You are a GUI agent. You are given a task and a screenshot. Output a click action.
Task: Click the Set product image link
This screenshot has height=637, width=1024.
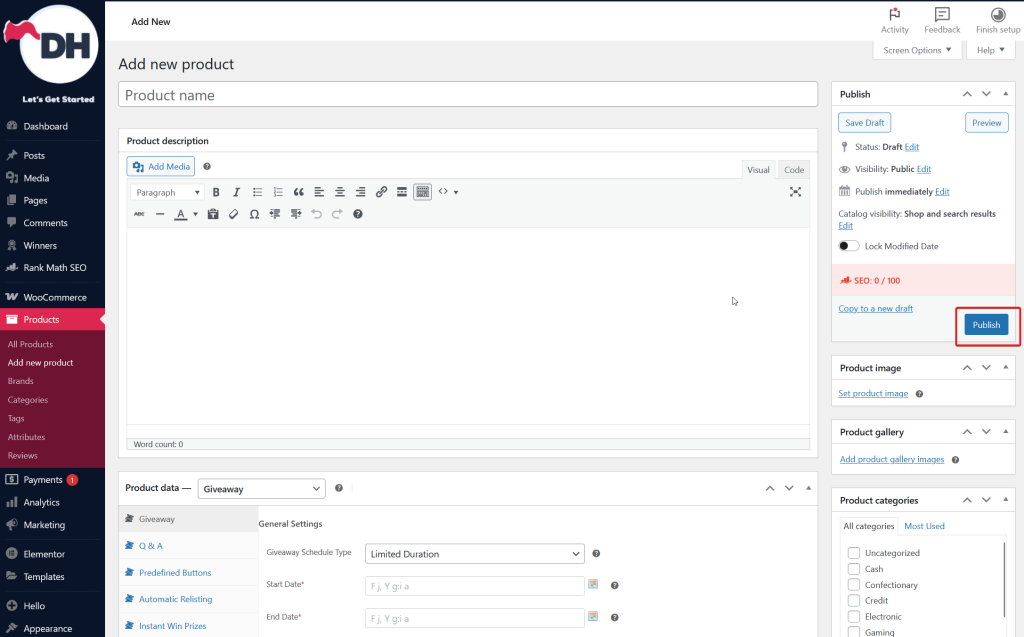[873, 393]
